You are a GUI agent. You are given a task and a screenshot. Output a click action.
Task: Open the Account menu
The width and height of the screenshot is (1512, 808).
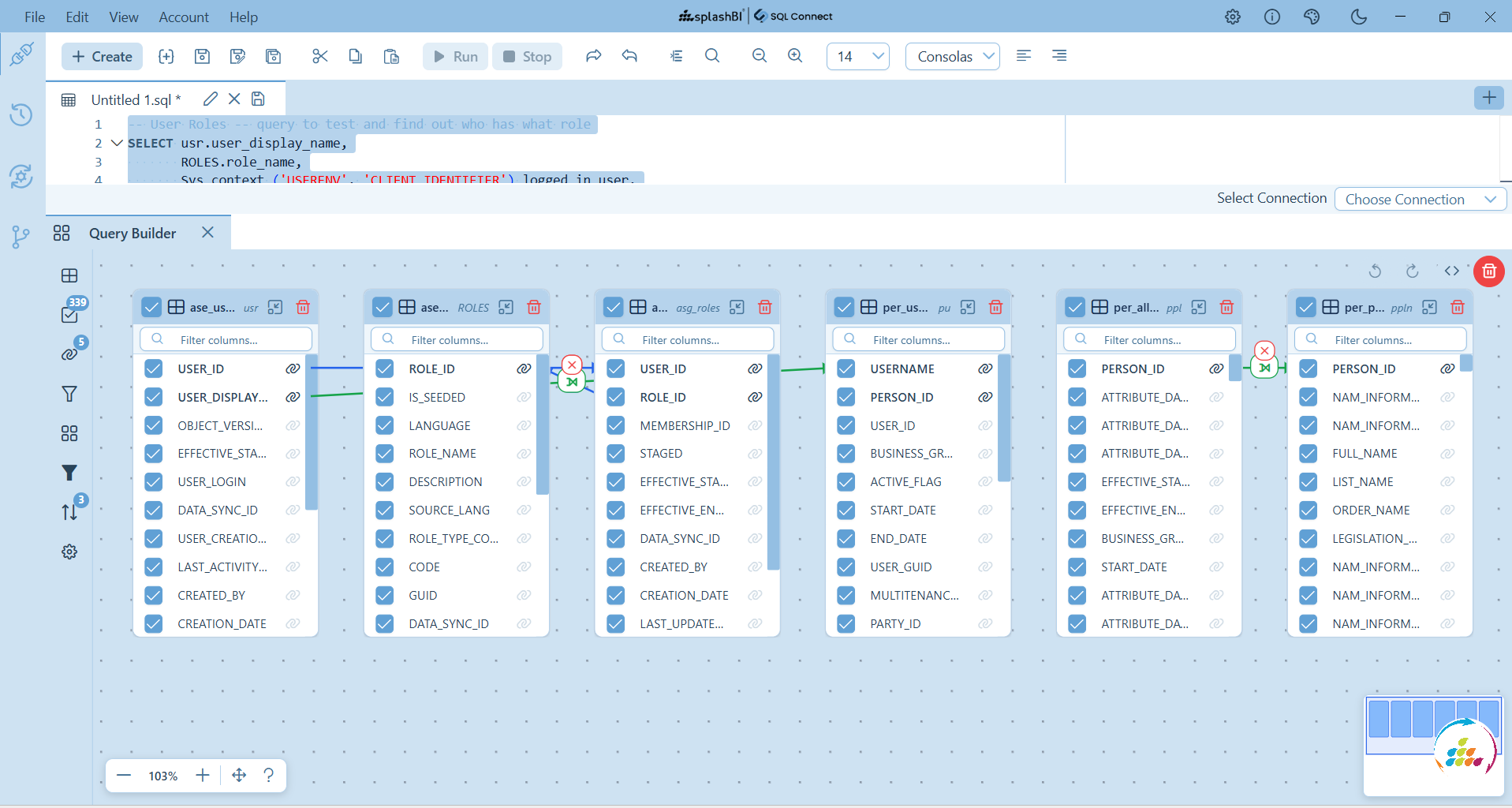coord(184,17)
